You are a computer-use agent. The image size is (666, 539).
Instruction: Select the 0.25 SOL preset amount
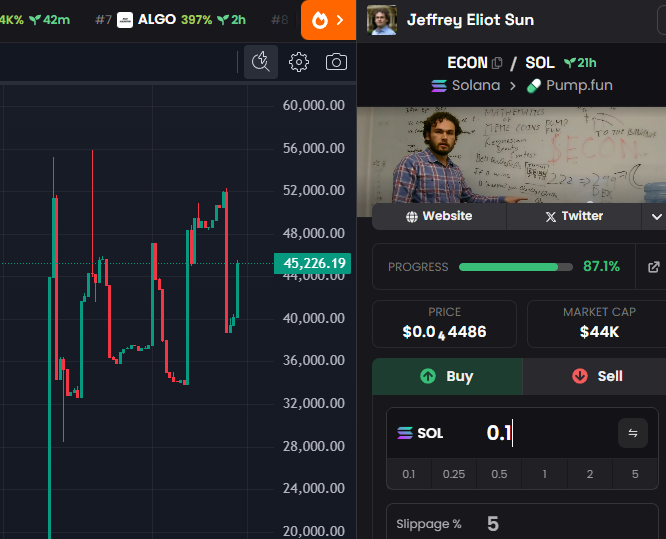pyautogui.click(x=453, y=474)
